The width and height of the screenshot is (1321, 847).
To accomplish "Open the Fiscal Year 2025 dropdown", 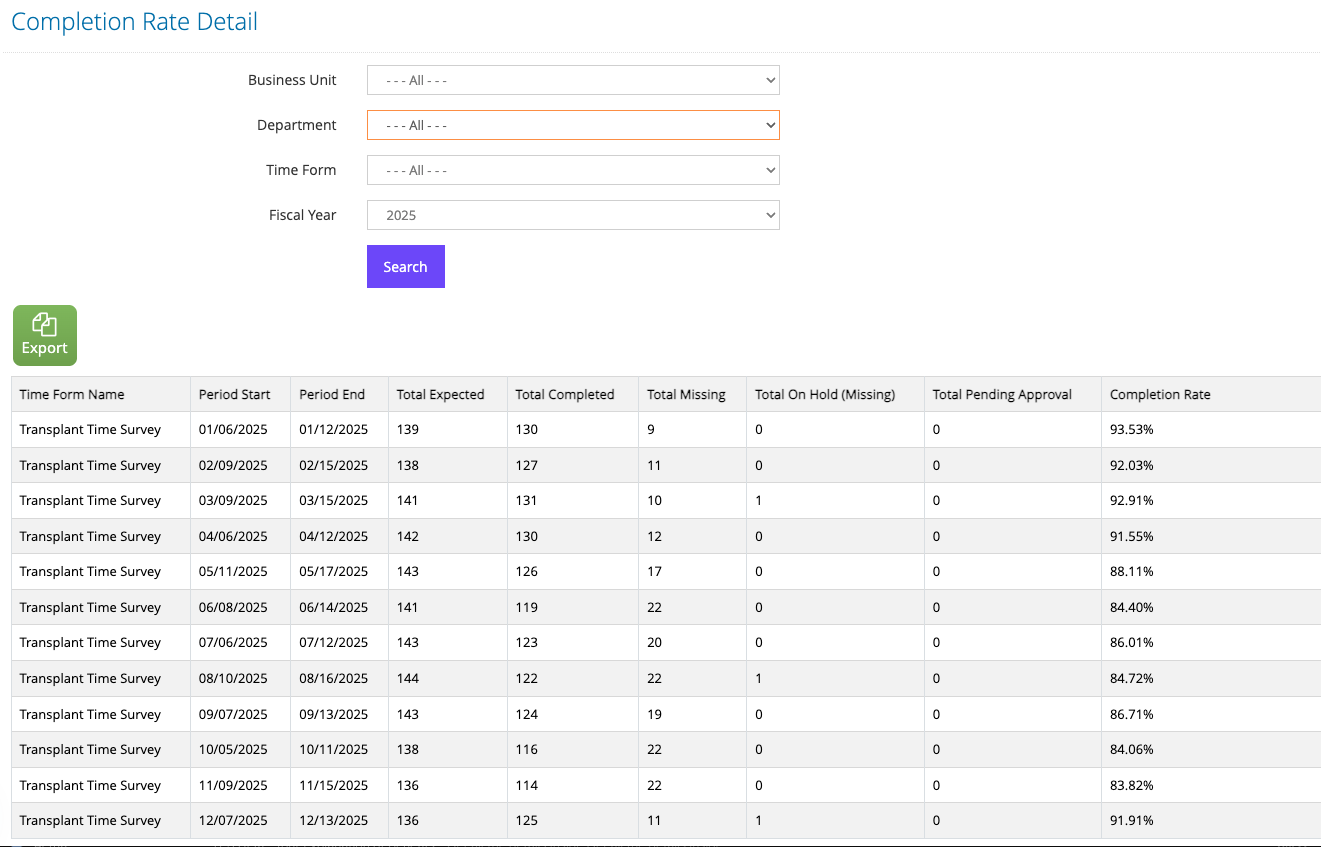I will [x=573, y=215].
